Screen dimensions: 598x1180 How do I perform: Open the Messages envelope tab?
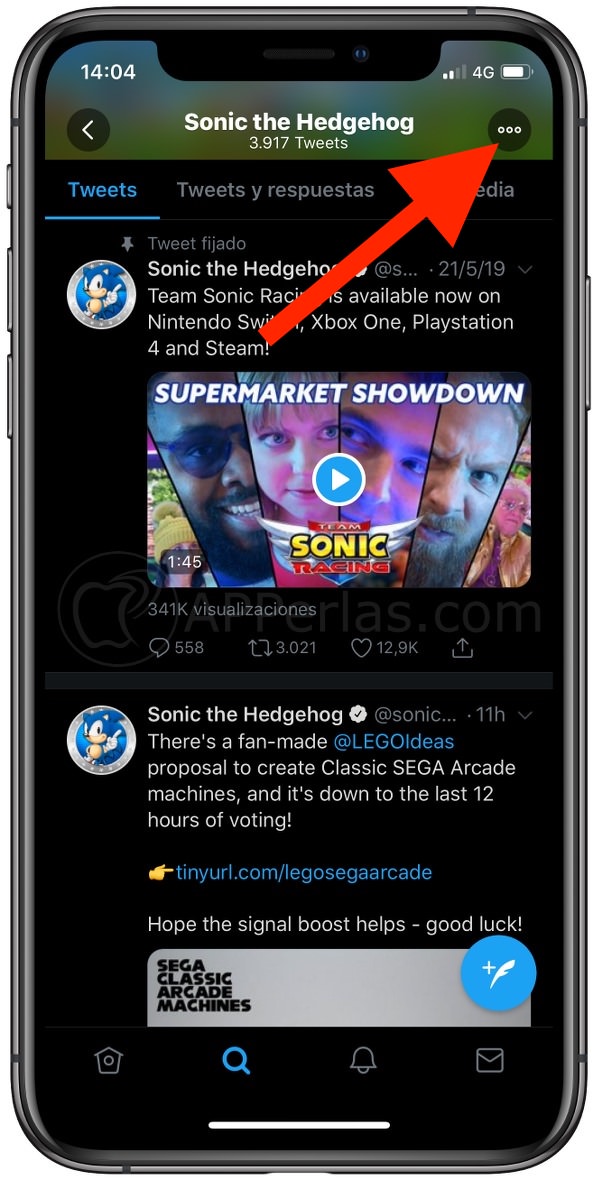(490, 1060)
